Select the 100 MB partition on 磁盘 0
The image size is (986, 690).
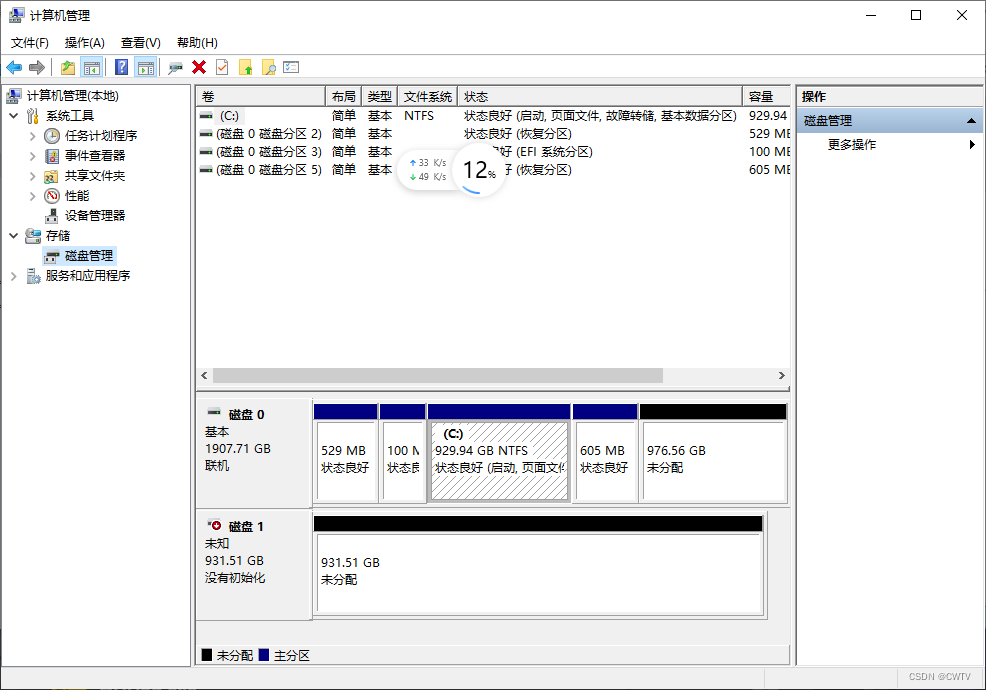[402, 453]
